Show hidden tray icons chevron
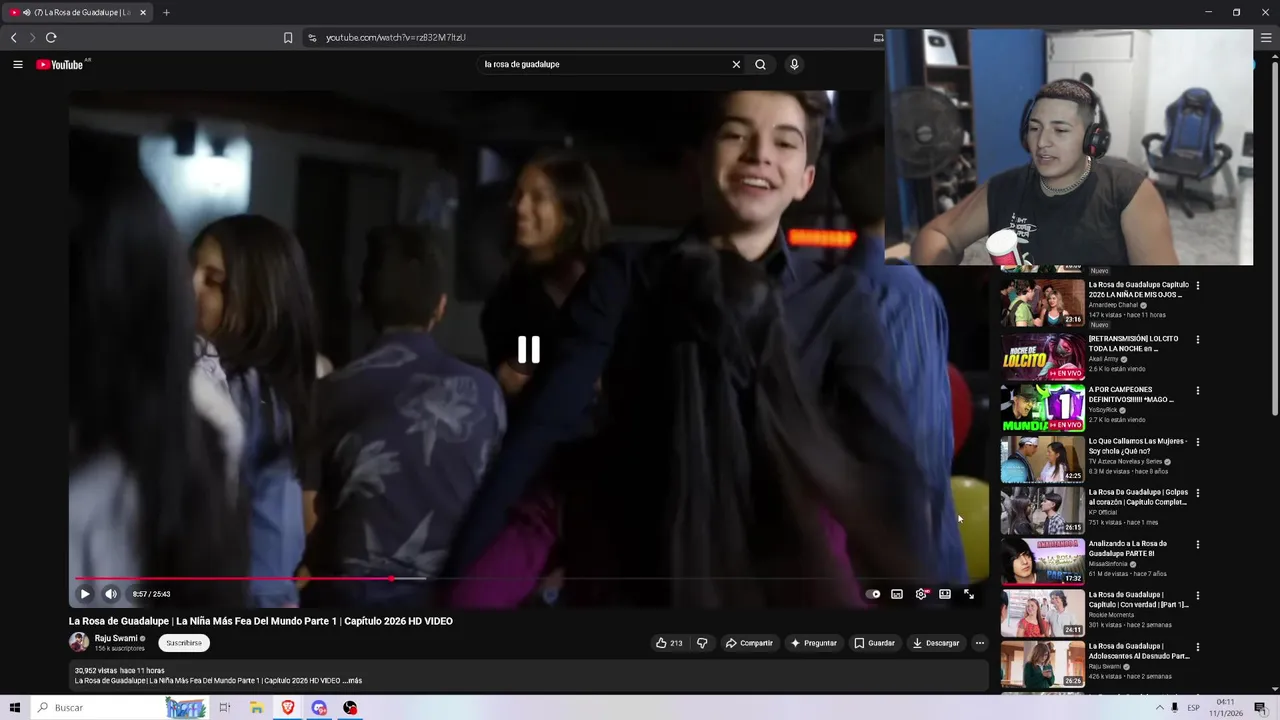This screenshot has width=1280, height=720. point(1159,708)
